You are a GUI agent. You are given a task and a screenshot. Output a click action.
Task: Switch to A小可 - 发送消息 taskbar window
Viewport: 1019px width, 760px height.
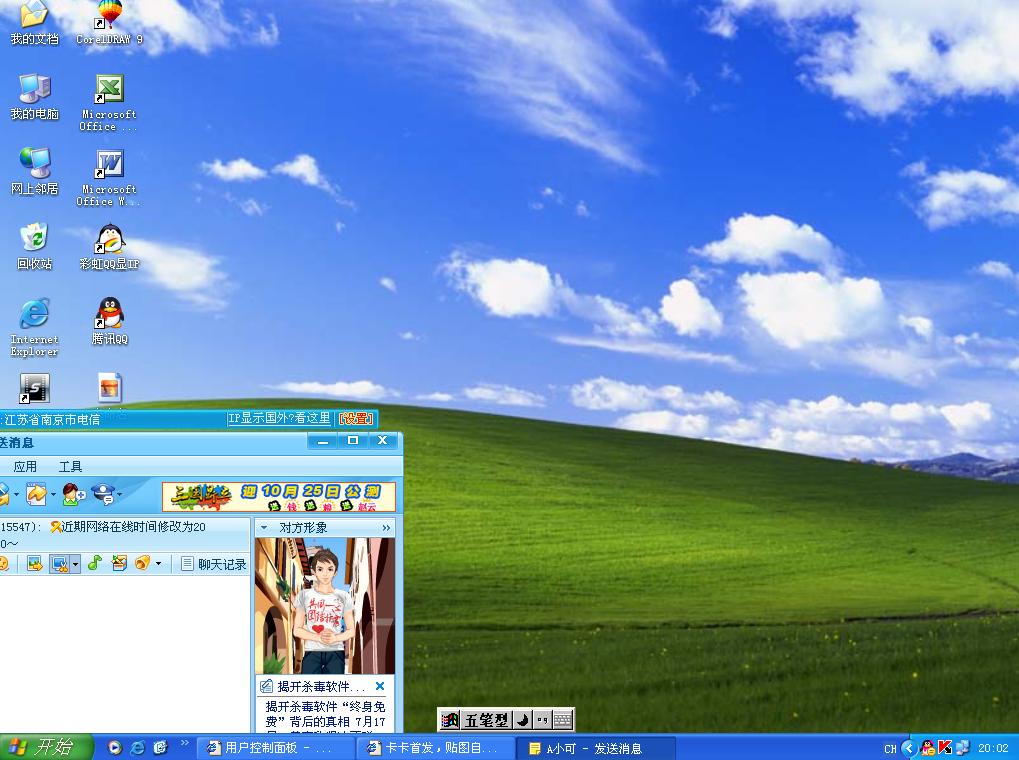coord(595,748)
